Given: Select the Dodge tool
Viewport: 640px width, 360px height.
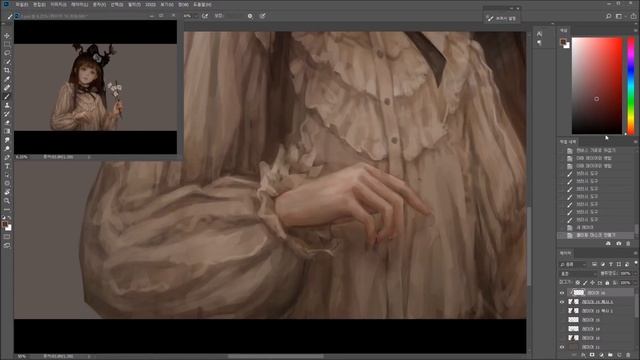Looking at the screenshot, I should [x=7, y=149].
